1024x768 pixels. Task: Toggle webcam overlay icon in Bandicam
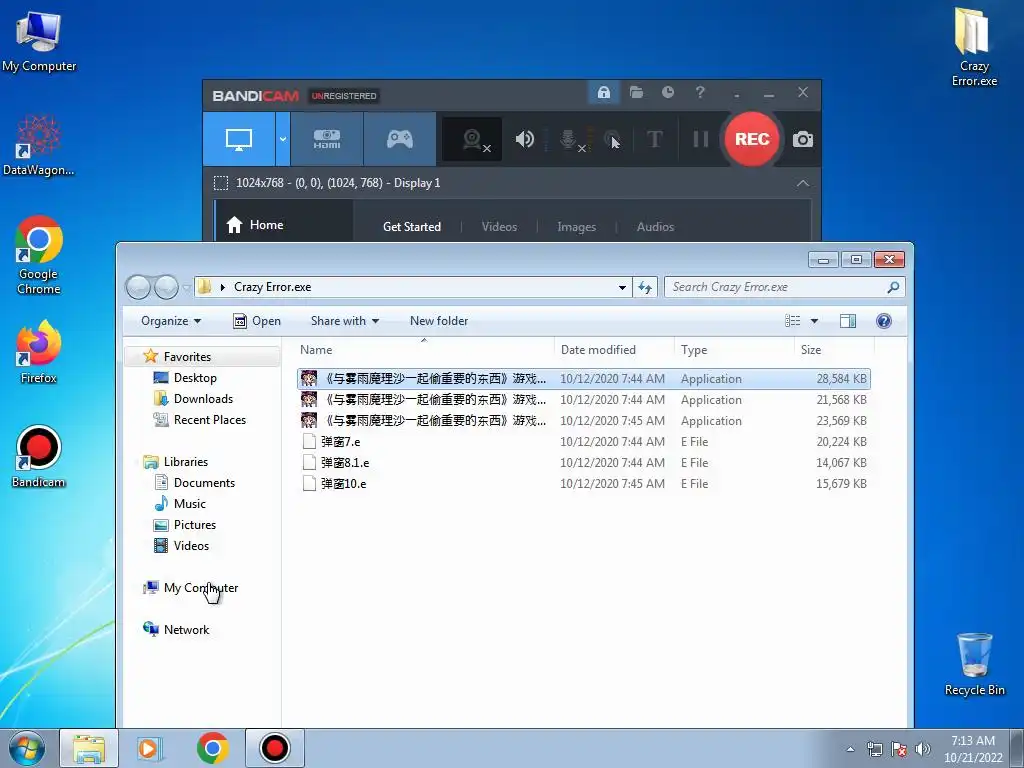coord(472,139)
